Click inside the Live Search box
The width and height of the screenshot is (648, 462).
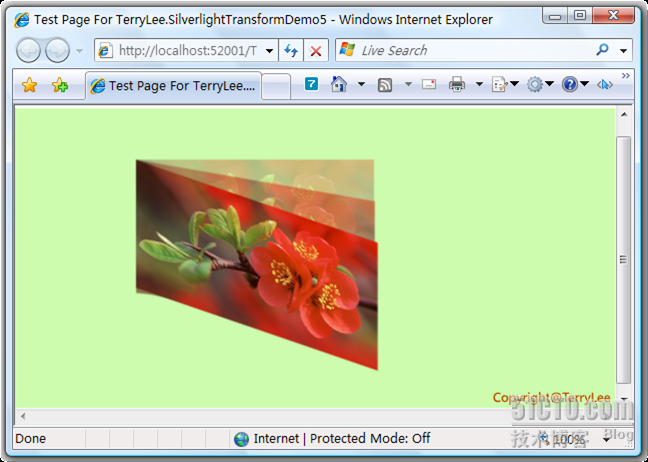click(x=465, y=50)
